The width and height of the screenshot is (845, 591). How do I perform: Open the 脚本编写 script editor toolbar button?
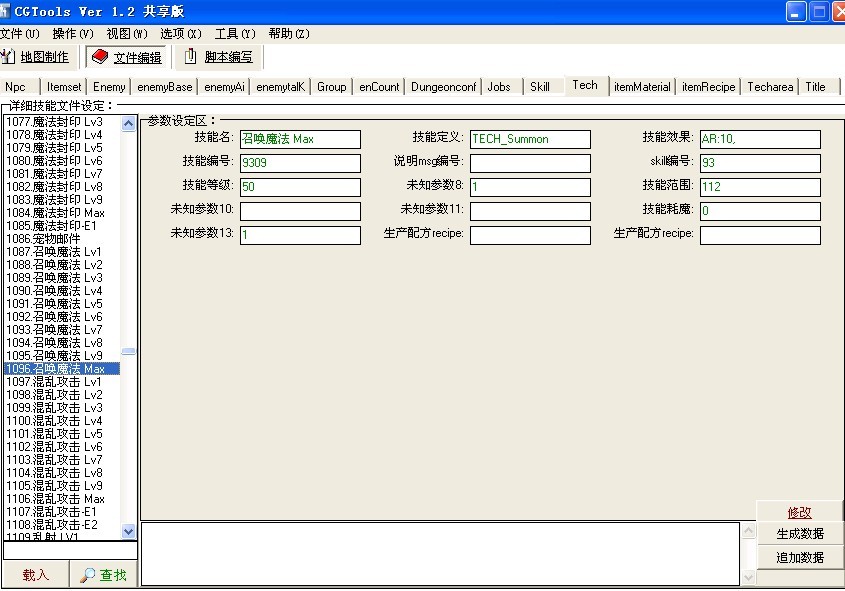218,57
